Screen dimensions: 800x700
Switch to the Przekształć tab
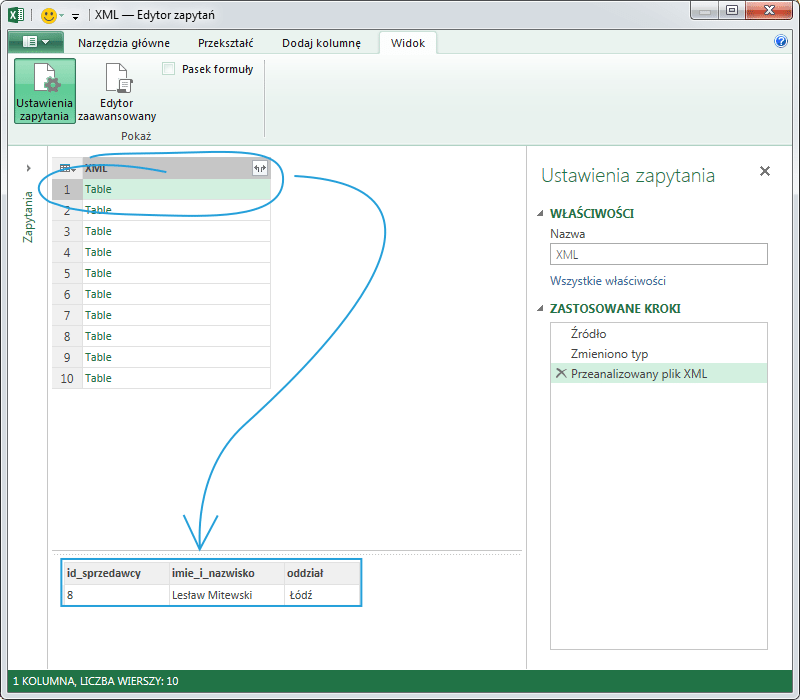[x=225, y=43]
